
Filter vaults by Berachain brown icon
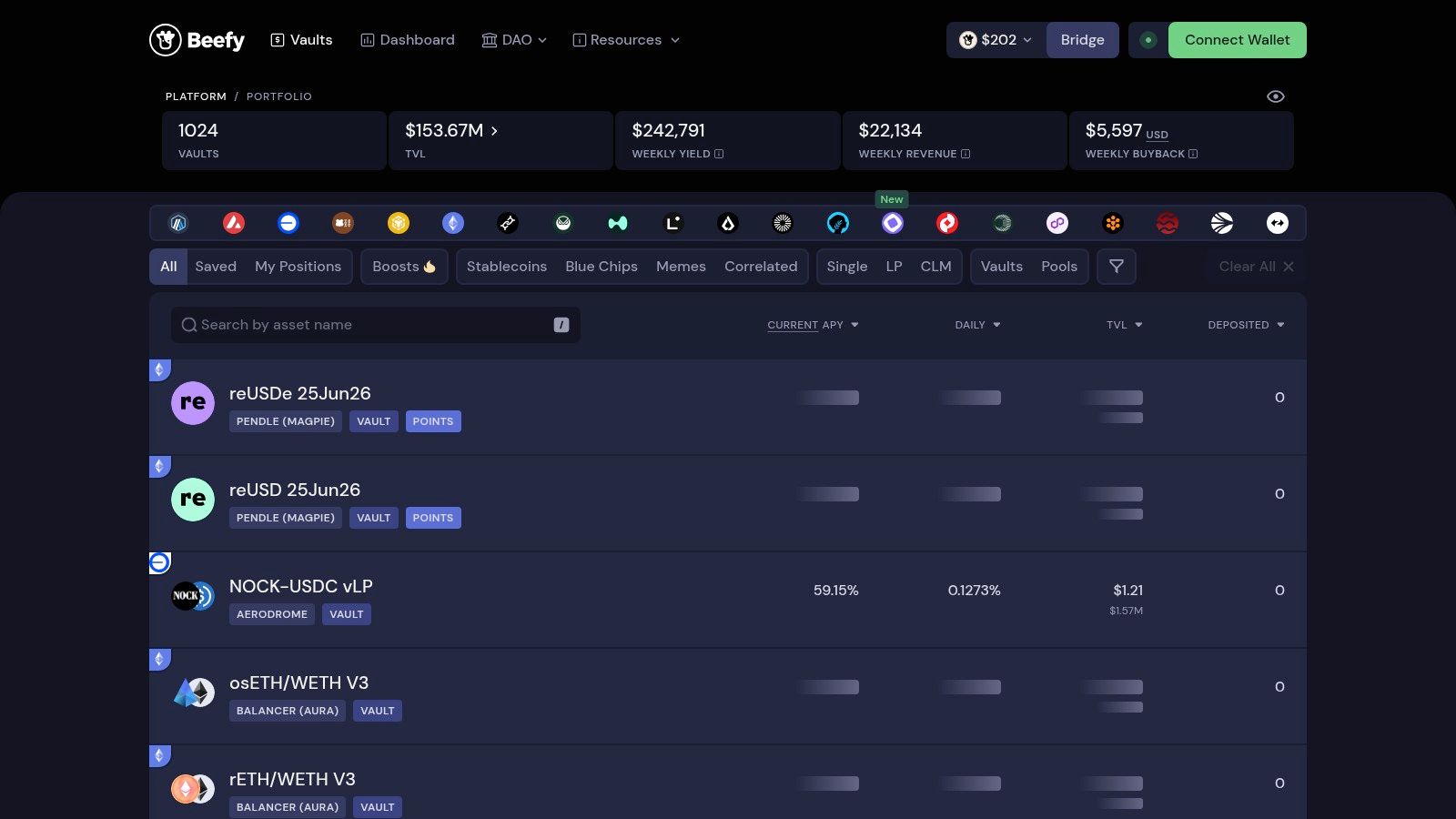pos(343,223)
